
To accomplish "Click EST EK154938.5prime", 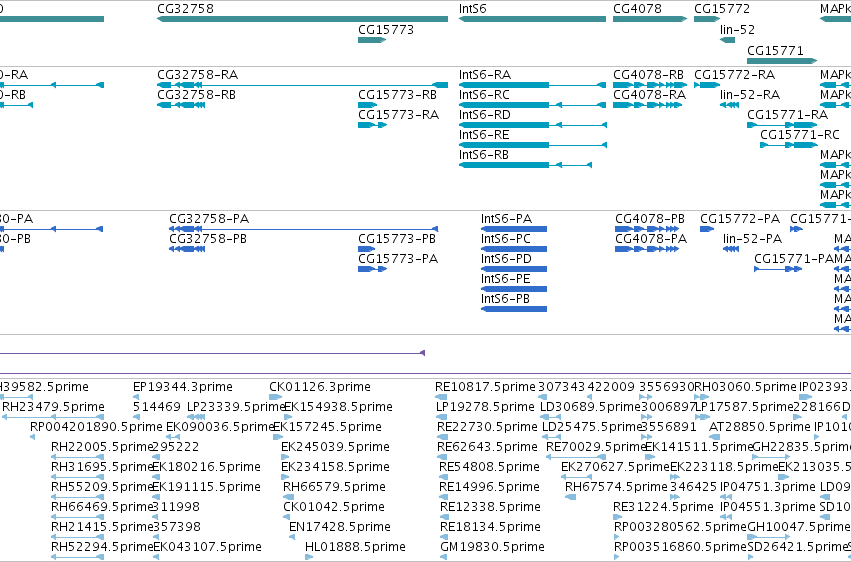I will pyautogui.click(x=338, y=407).
